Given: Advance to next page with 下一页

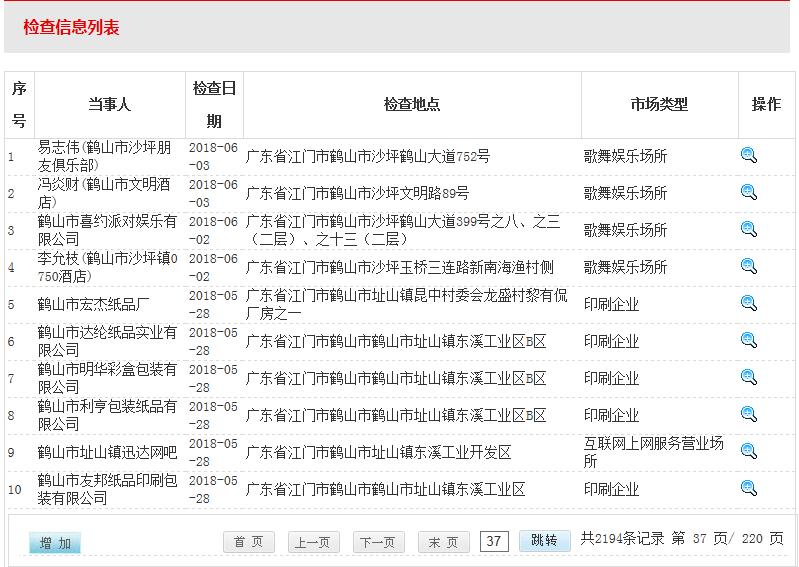Looking at the screenshot, I should [x=378, y=542].
